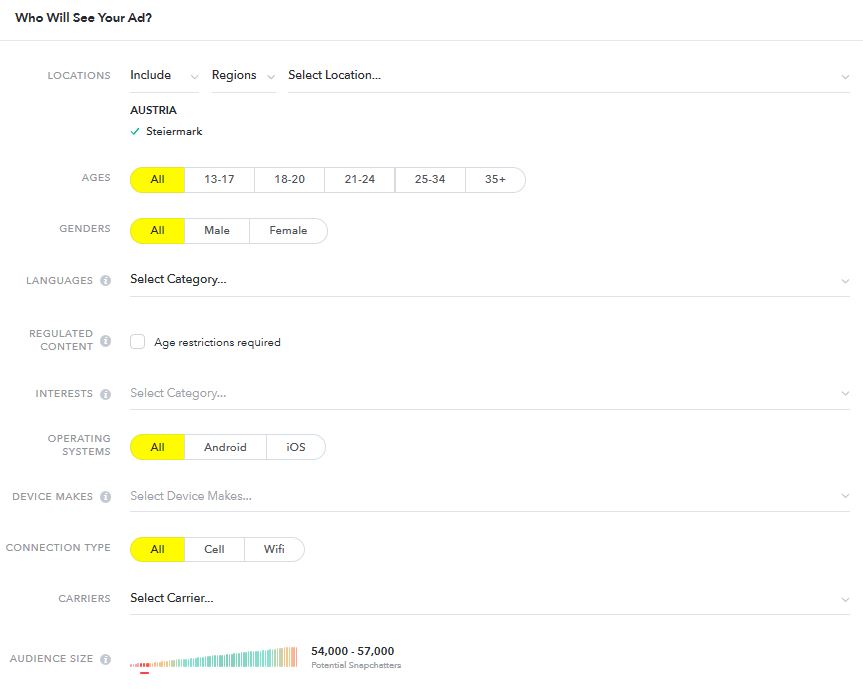
Task: Expand the Select Carrier dropdown
Action: [x=490, y=599]
